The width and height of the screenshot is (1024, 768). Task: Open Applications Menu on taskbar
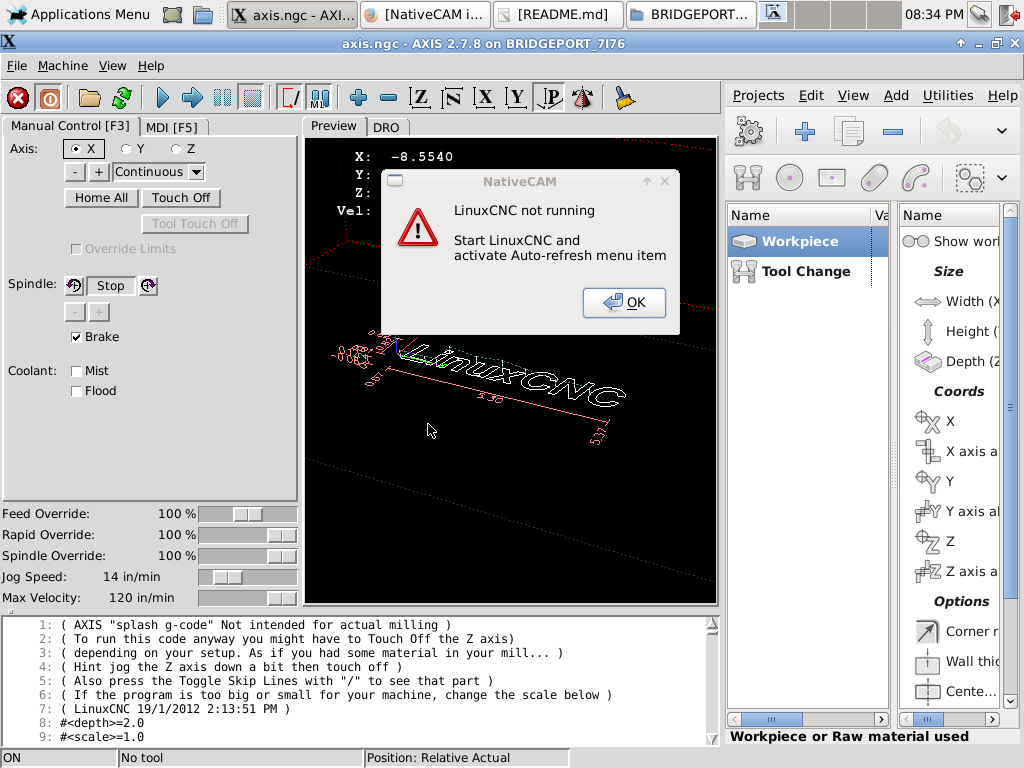pos(78,14)
